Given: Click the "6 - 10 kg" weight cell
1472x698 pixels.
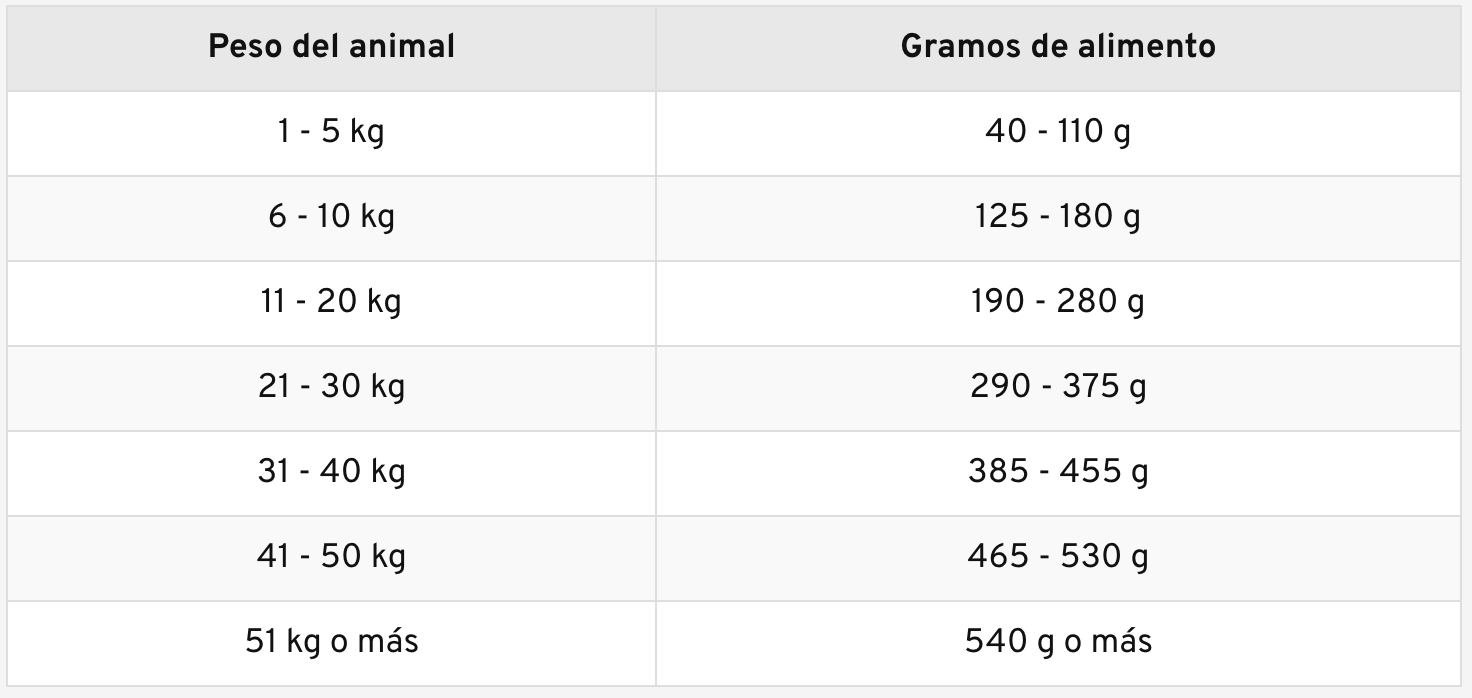Looking at the screenshot, I should point(331,217).
